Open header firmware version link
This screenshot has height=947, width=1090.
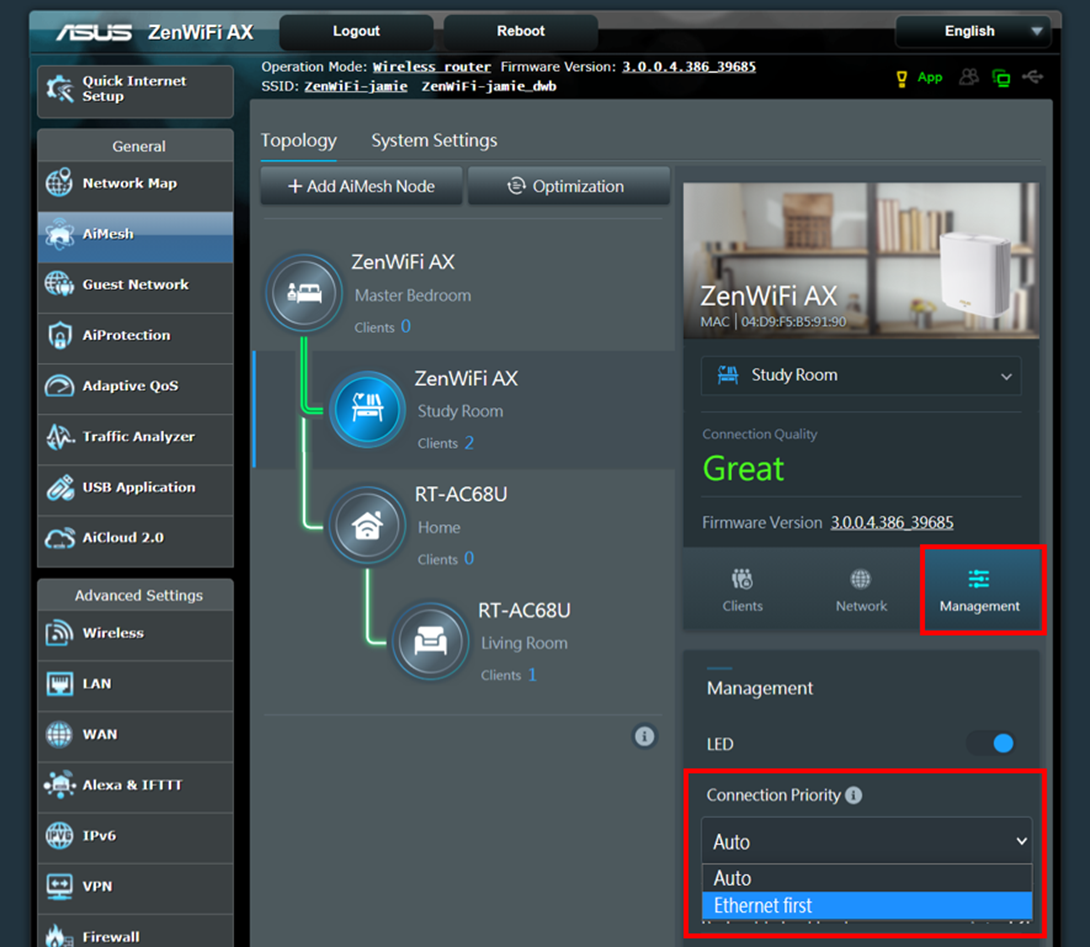point(689,67)
